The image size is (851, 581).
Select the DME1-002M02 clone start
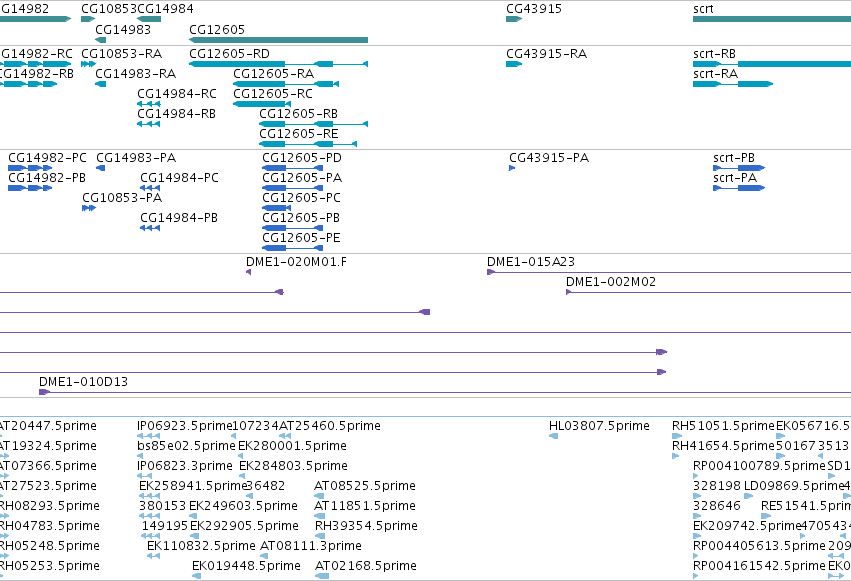[x=569, y=292]
